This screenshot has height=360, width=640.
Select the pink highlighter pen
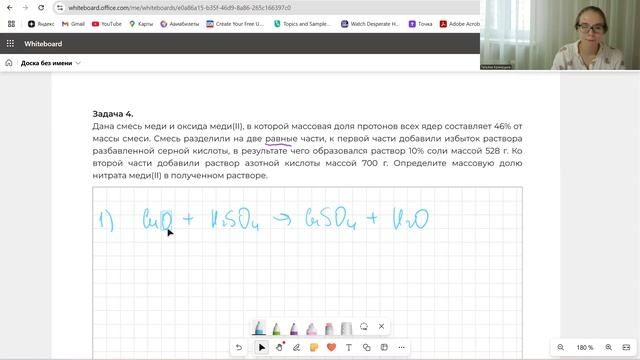[x=311, y=328]
